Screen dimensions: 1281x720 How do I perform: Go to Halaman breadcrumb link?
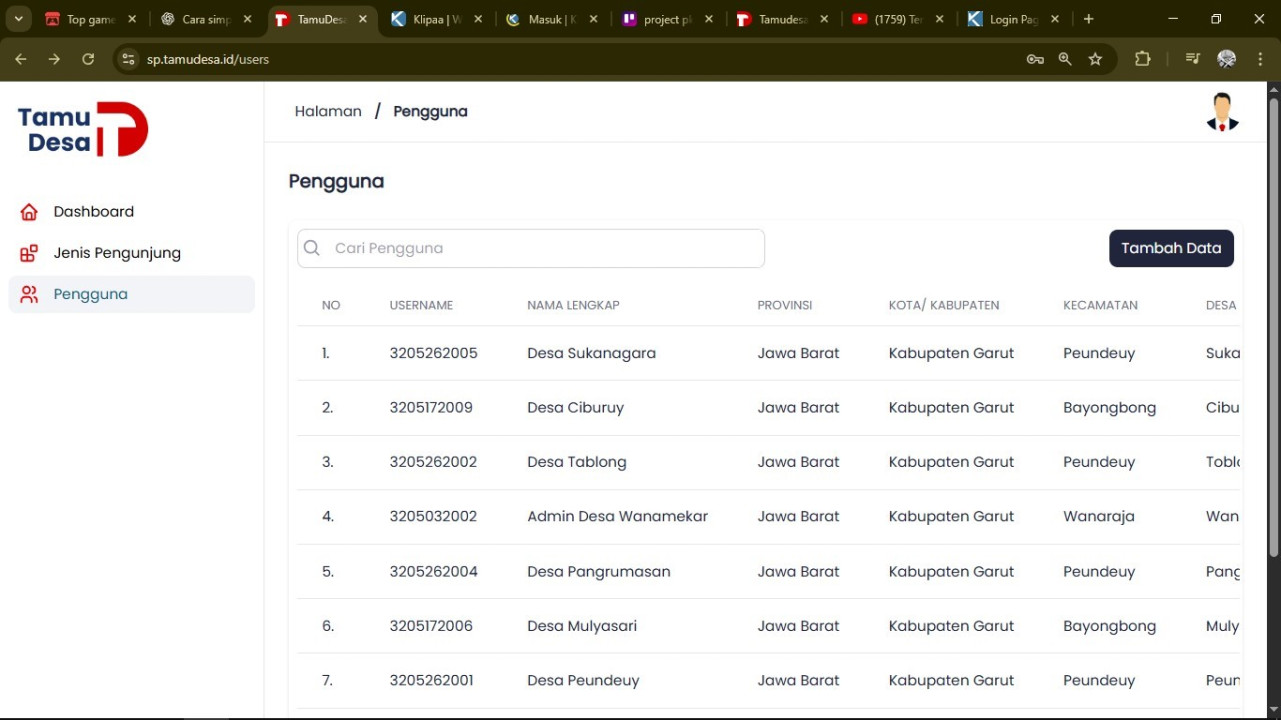(x=328, y=111)
